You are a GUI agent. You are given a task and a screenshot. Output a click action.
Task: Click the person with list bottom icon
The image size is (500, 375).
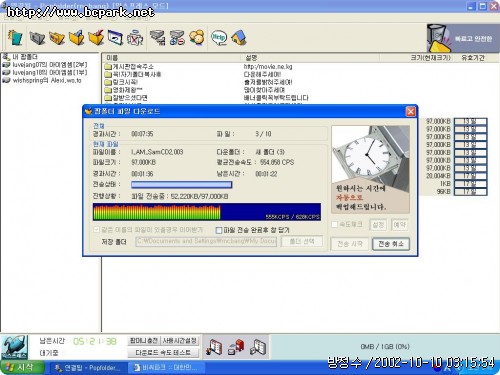tap(214, 347)
